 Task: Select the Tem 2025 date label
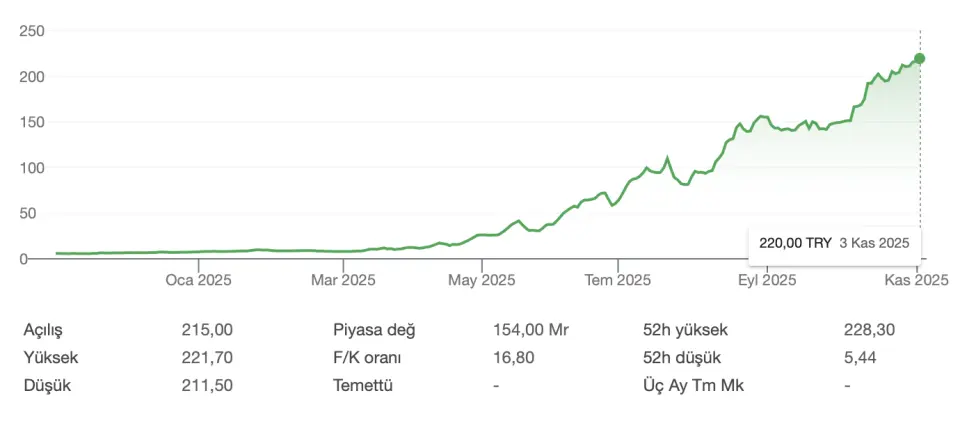tap(618, 280)
